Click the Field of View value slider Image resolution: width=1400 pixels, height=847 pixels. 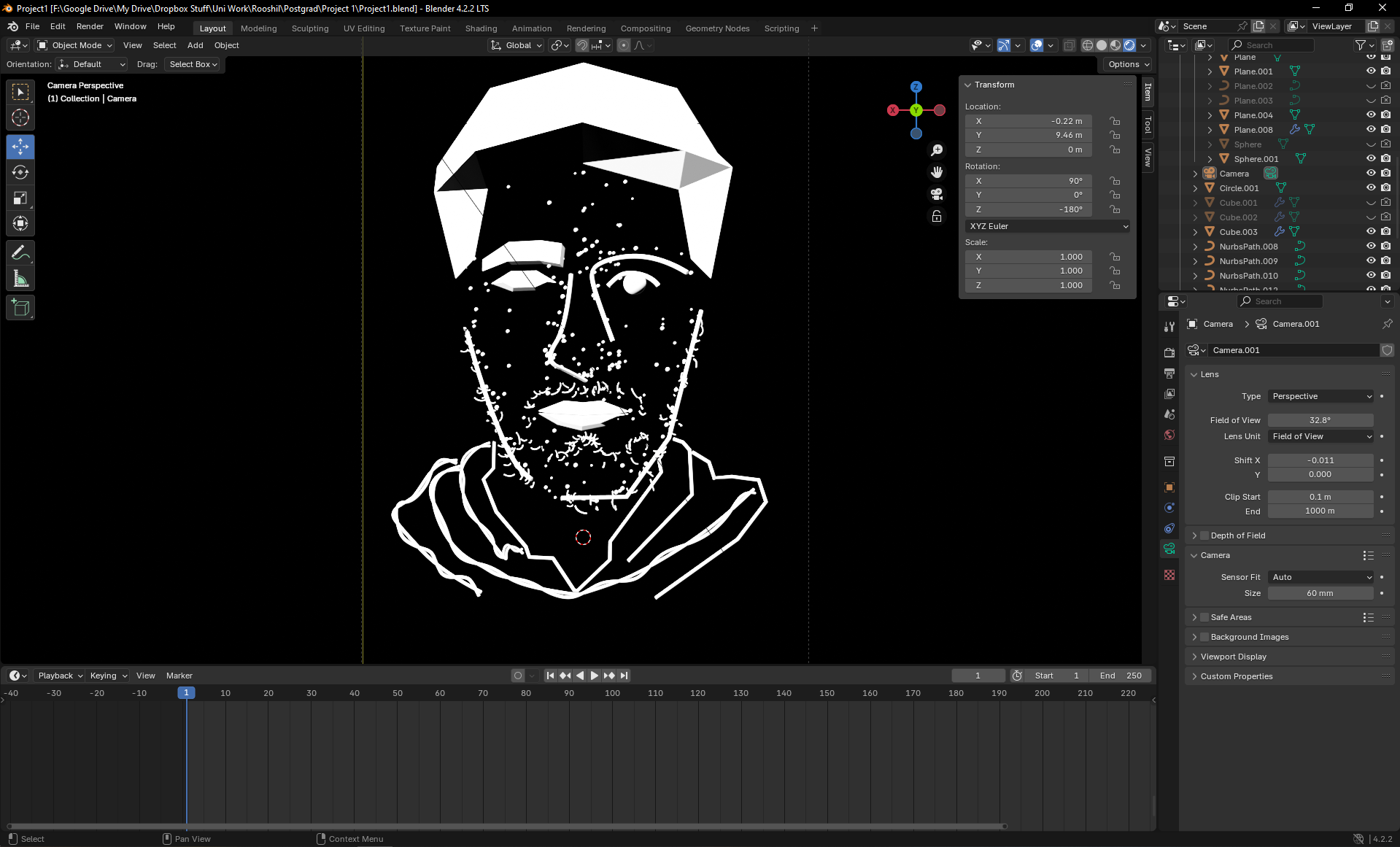1320,420
